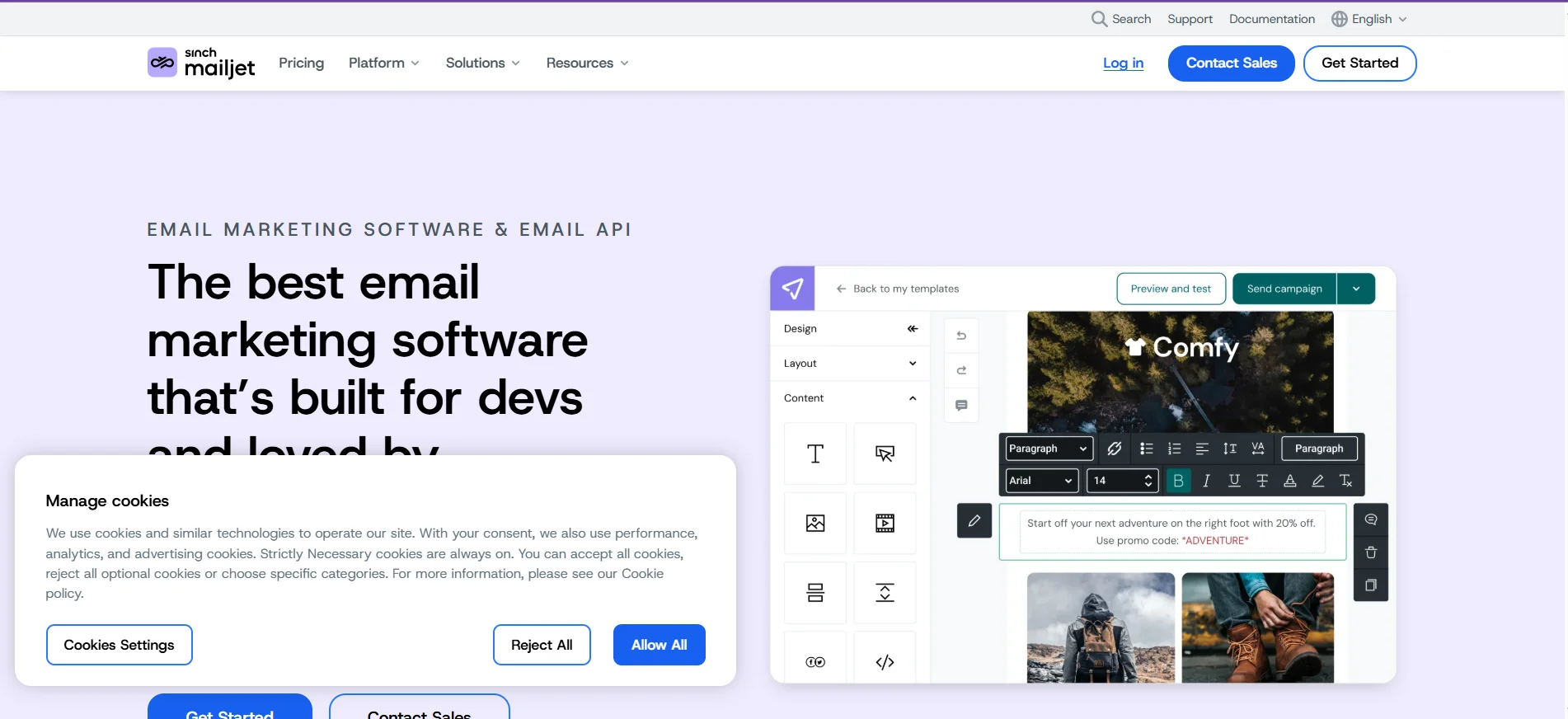
Task: Expand the Platform menu
Action: coord(384,63)
